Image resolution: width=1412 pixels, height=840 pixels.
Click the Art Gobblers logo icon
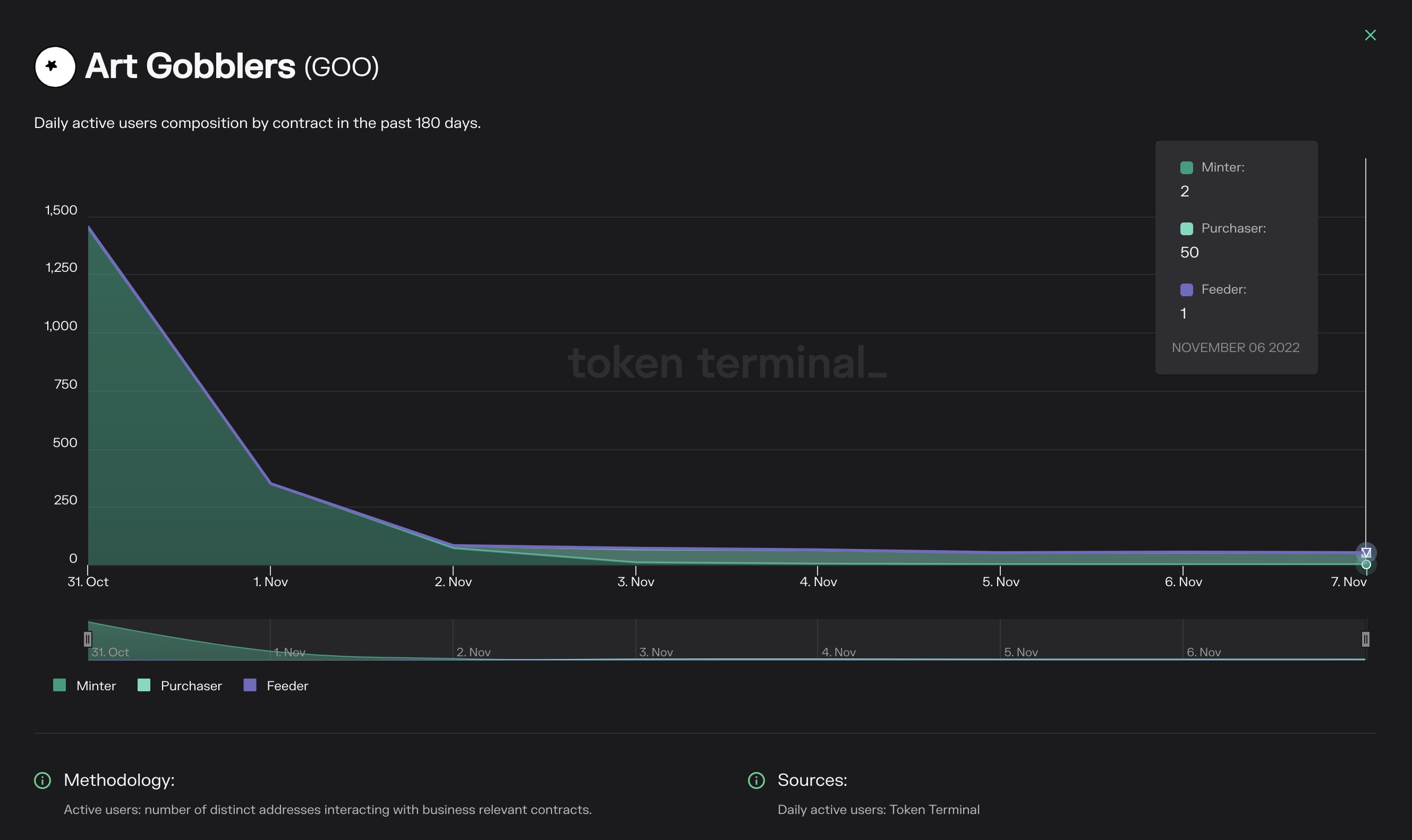(55, 67)
